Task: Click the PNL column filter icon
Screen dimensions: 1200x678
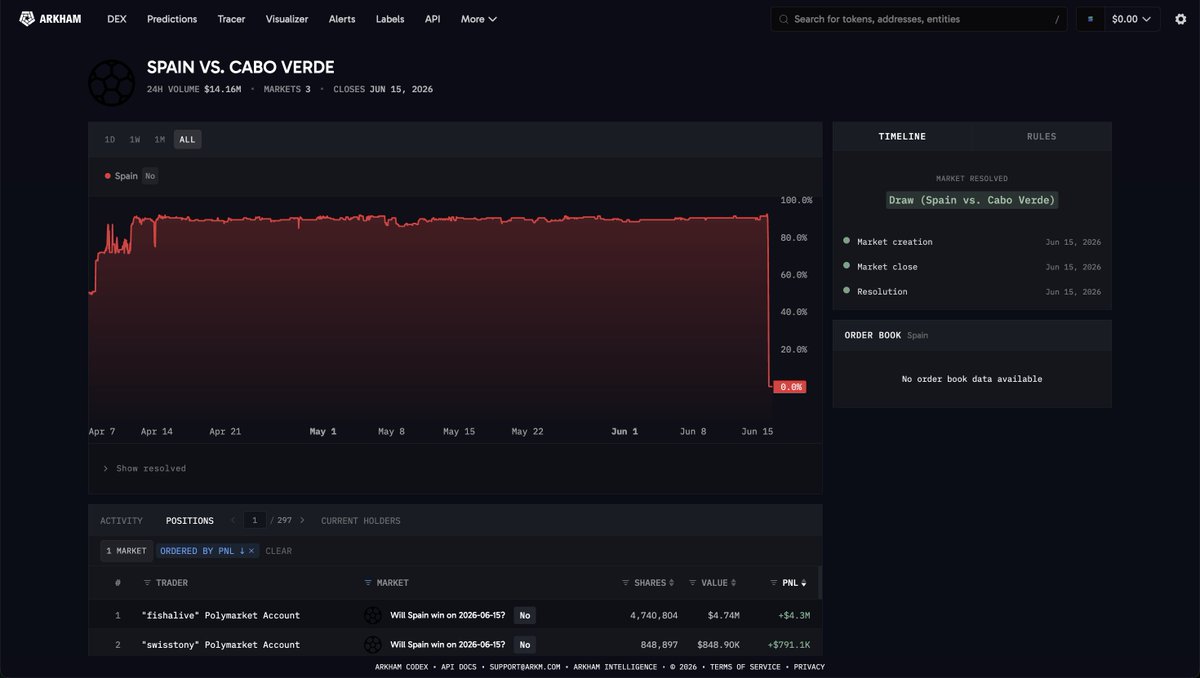Action: tap(774, 583)
